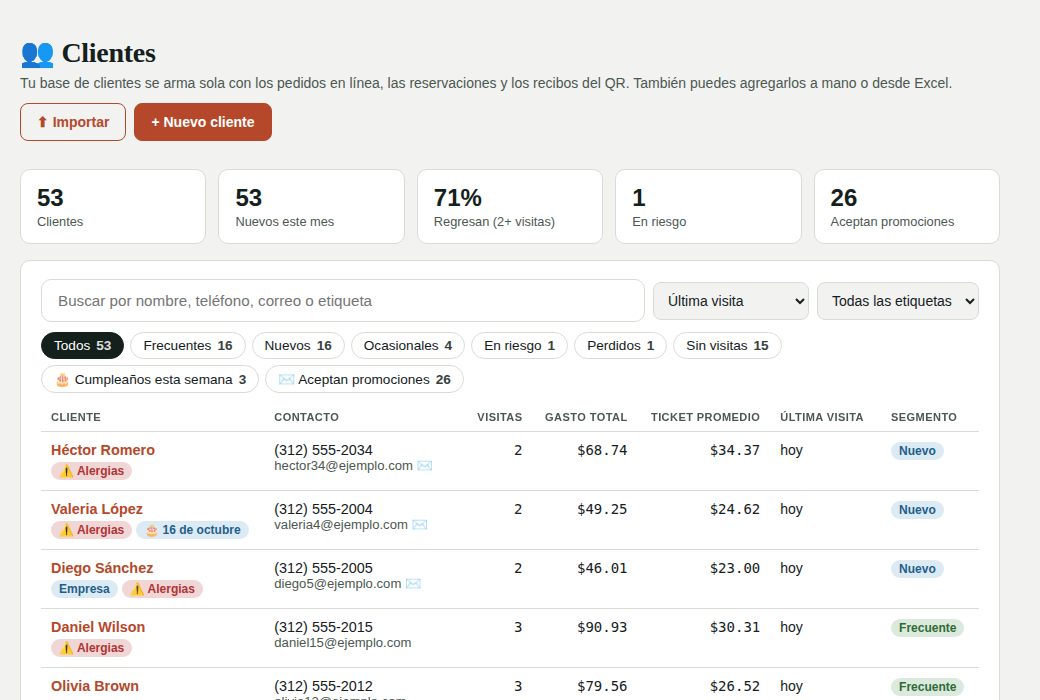
Task: Click the Nuevo badge in Diego Sánchez's row
Action: [x=917, y=569]
